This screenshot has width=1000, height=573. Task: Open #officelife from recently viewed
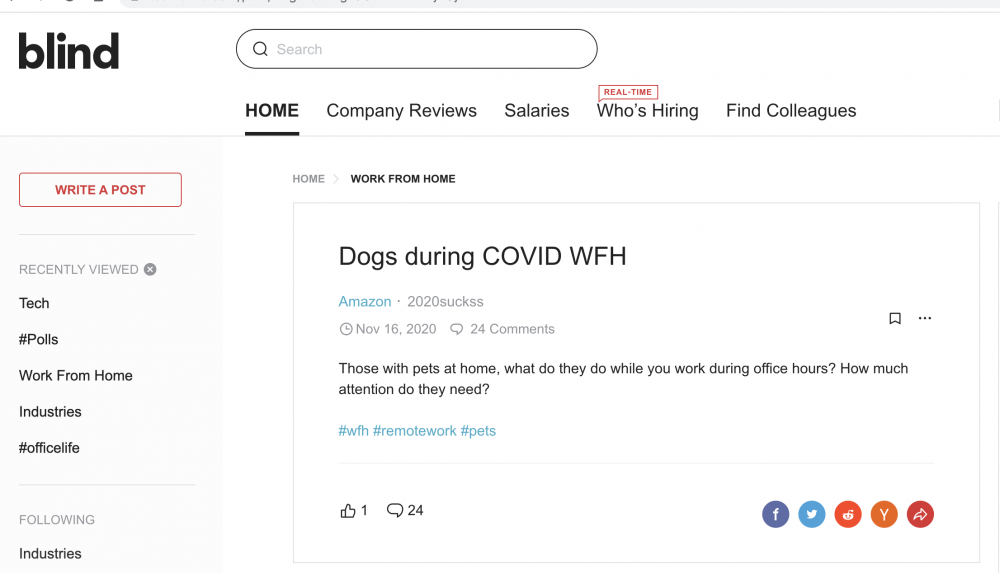[49, 448]
